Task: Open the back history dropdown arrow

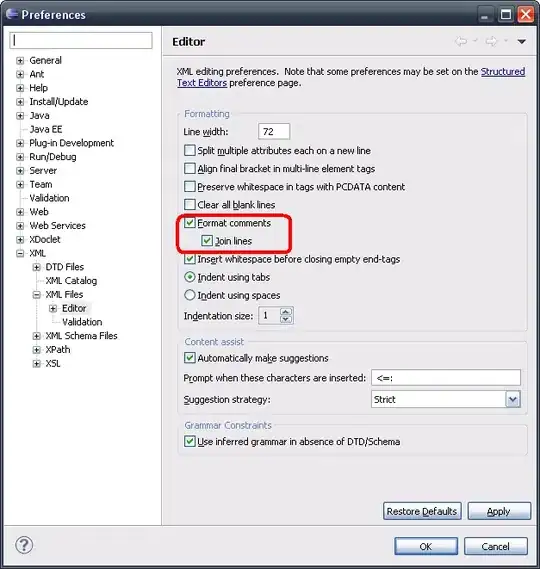Action: tap(475, 41)
